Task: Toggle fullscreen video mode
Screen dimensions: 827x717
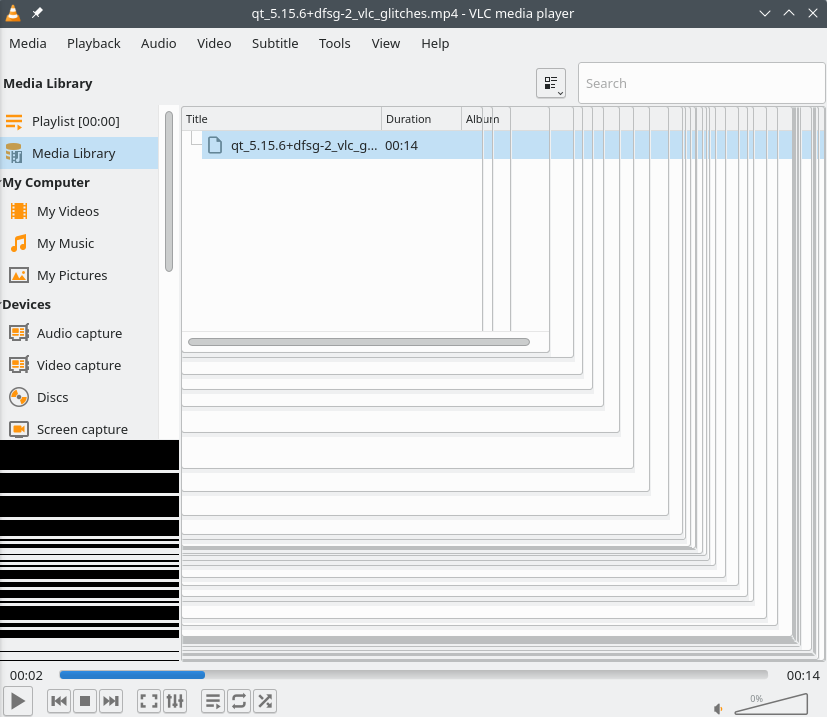Action: pyautogui.click(x=149, y=701)
